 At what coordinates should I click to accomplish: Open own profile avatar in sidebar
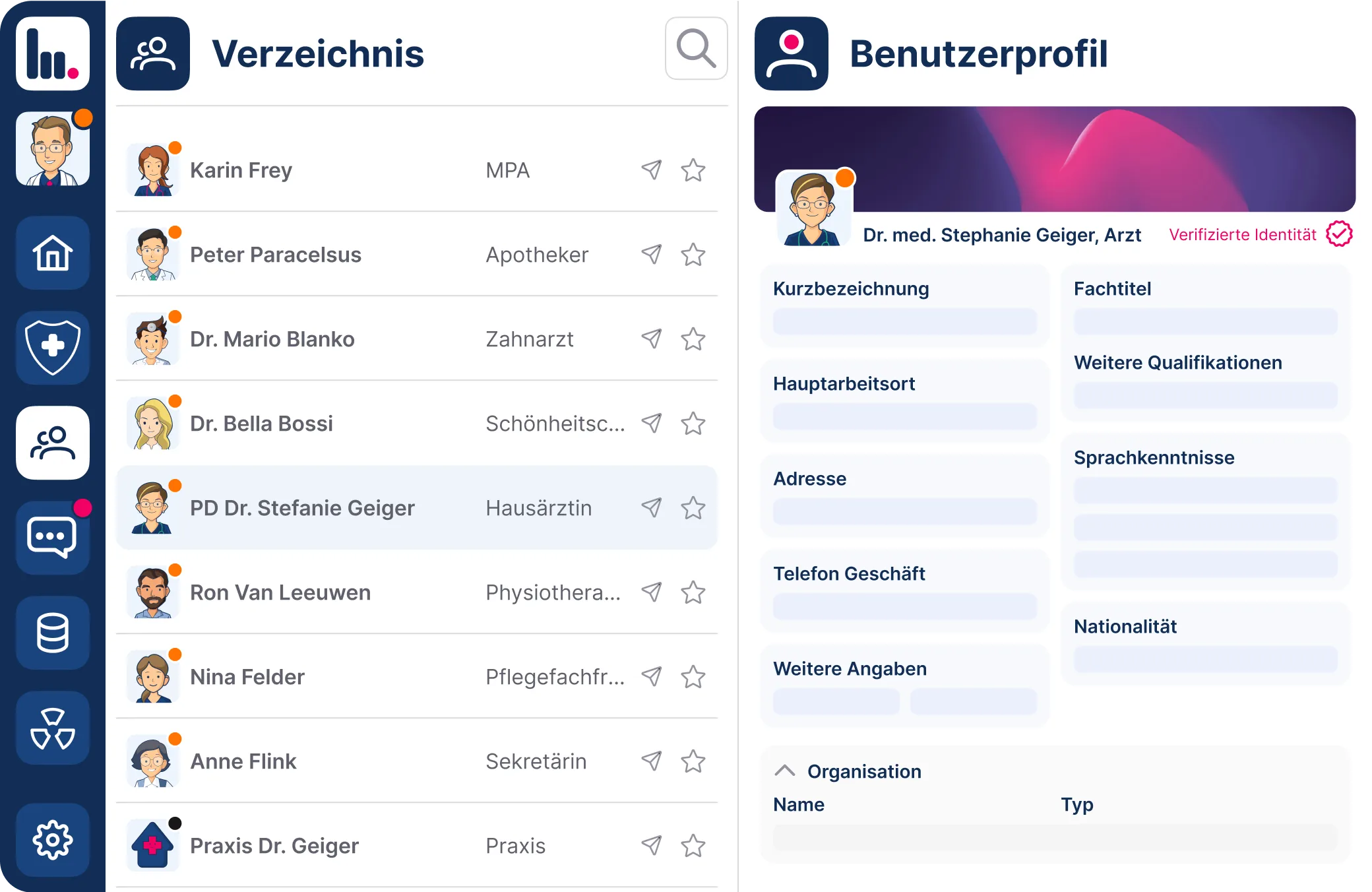[53, 149]
